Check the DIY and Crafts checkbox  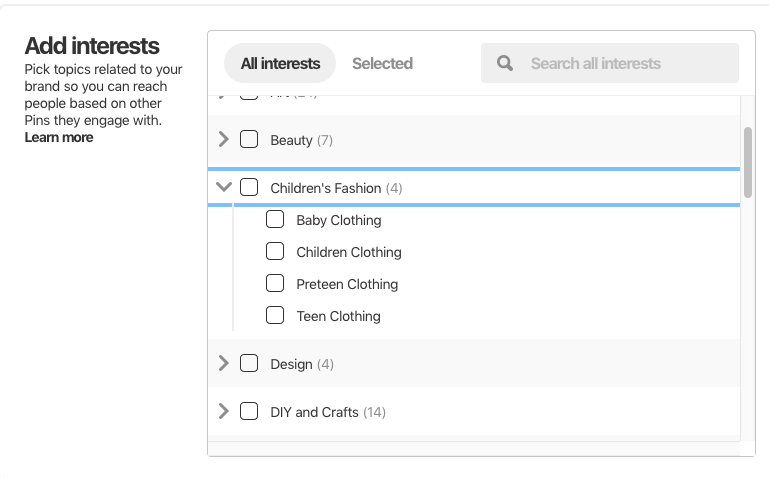(x=249, y=411)
